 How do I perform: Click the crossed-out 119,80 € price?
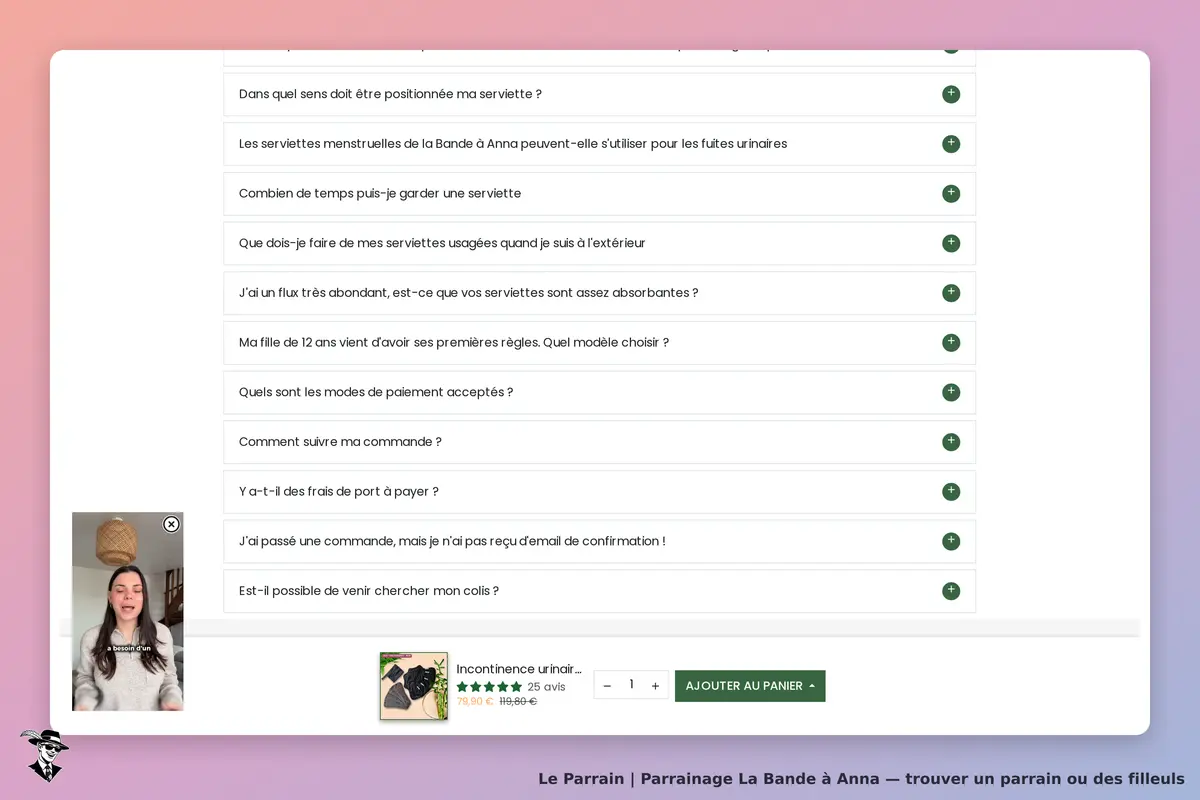tap(518, 702)
